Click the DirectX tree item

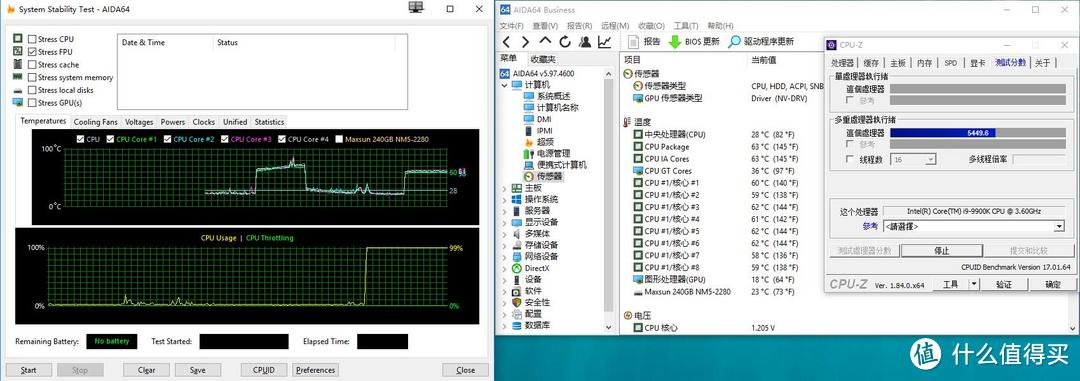click(x=530, y=268)
